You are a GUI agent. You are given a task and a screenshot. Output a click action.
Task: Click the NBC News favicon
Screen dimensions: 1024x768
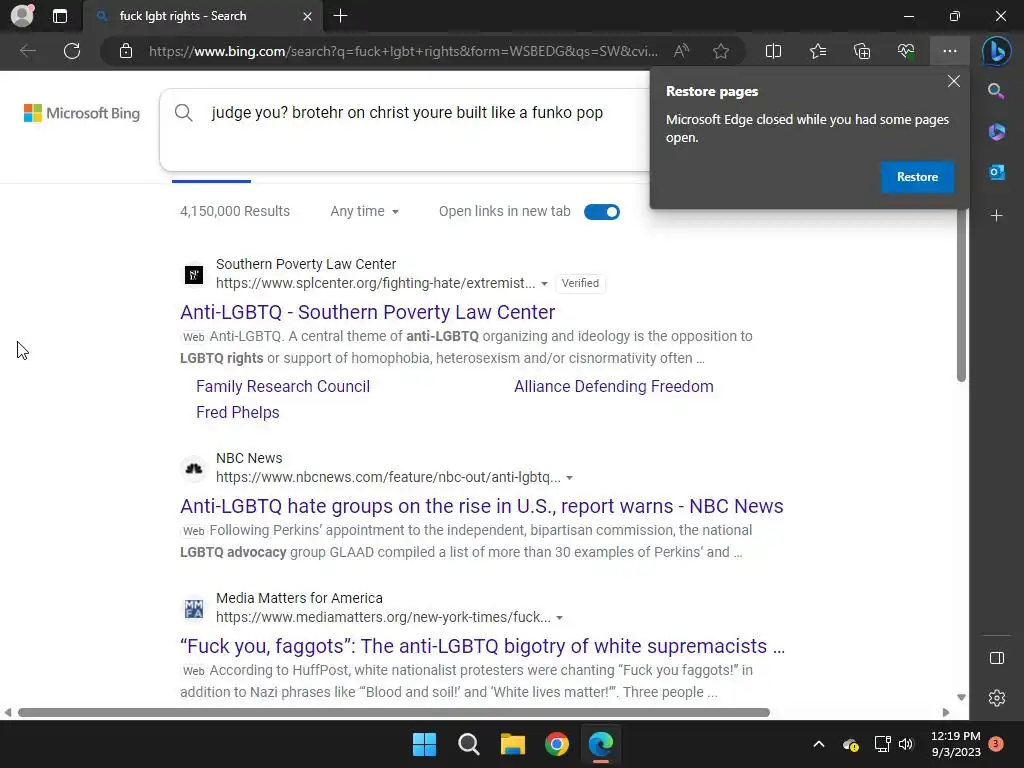point(194,468)
